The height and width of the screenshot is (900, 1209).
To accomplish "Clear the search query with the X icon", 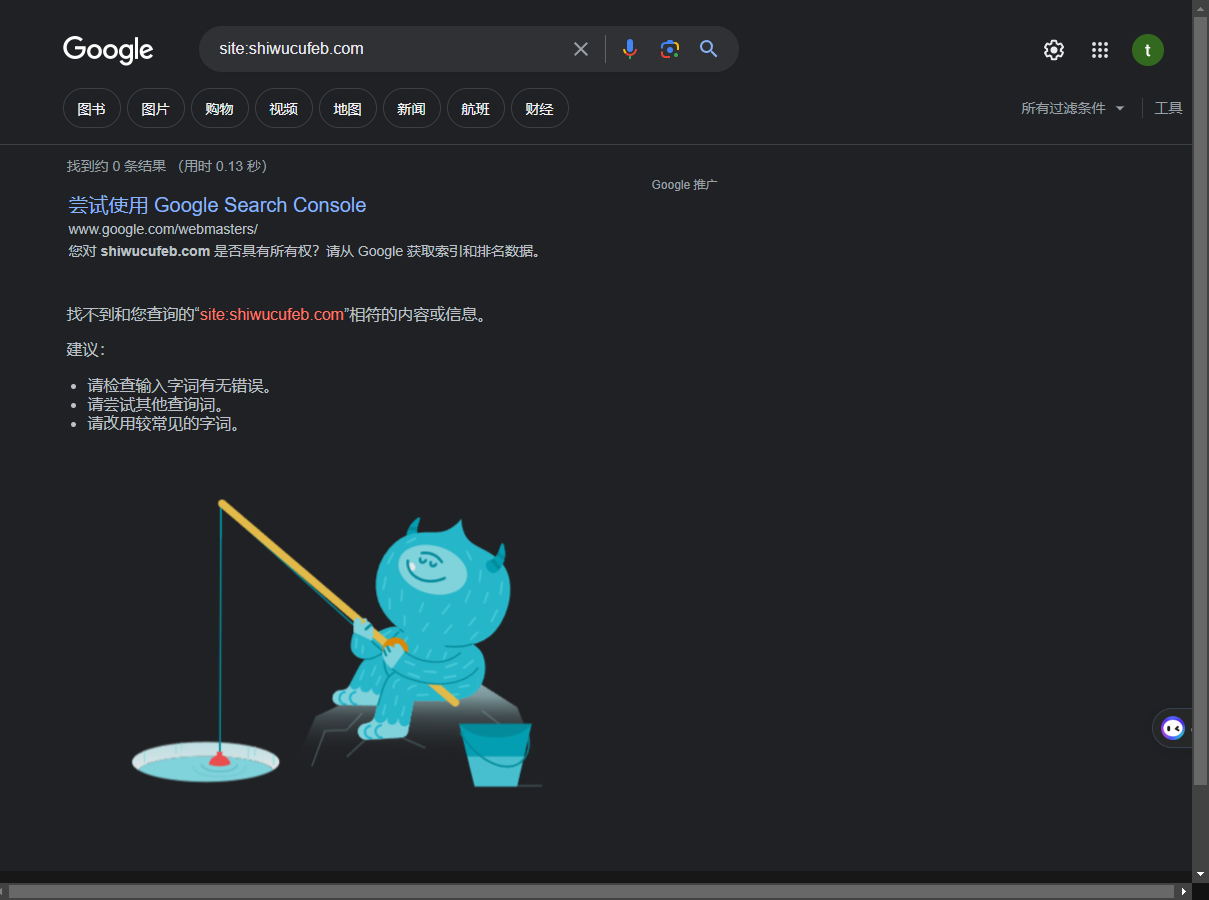I will tap(581, 48).
